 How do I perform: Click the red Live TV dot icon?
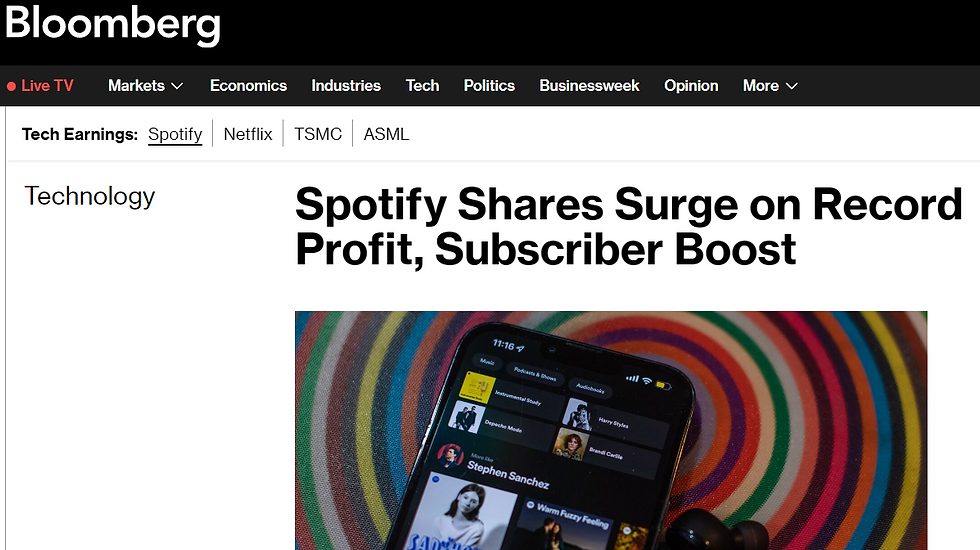coord(12,86)
